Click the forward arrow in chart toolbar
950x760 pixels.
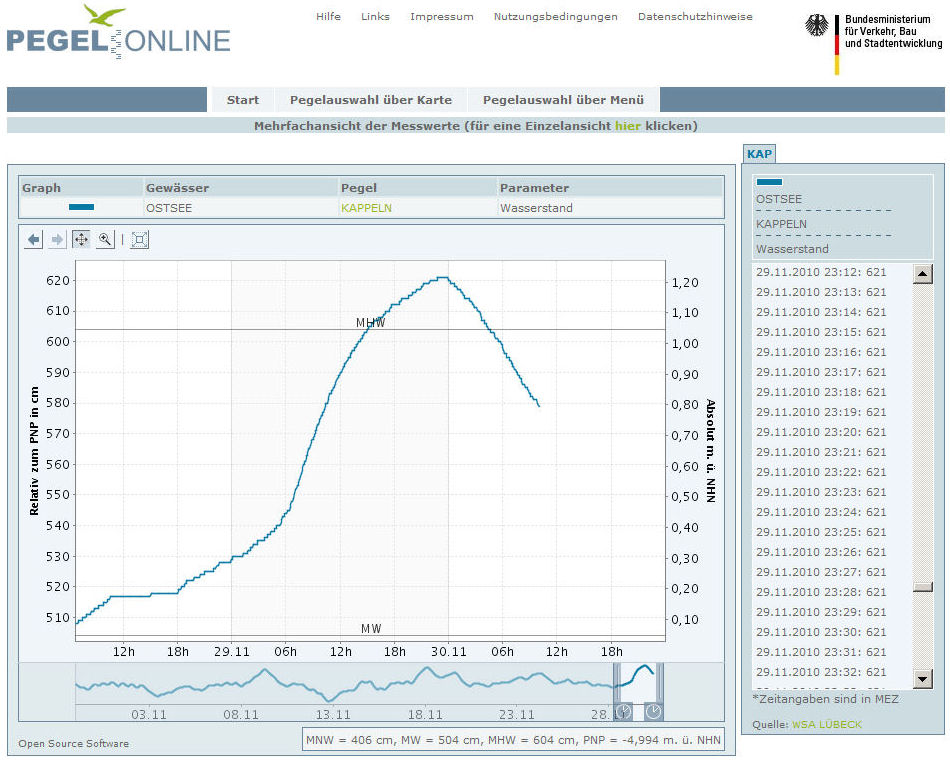(x=57, y=240)
